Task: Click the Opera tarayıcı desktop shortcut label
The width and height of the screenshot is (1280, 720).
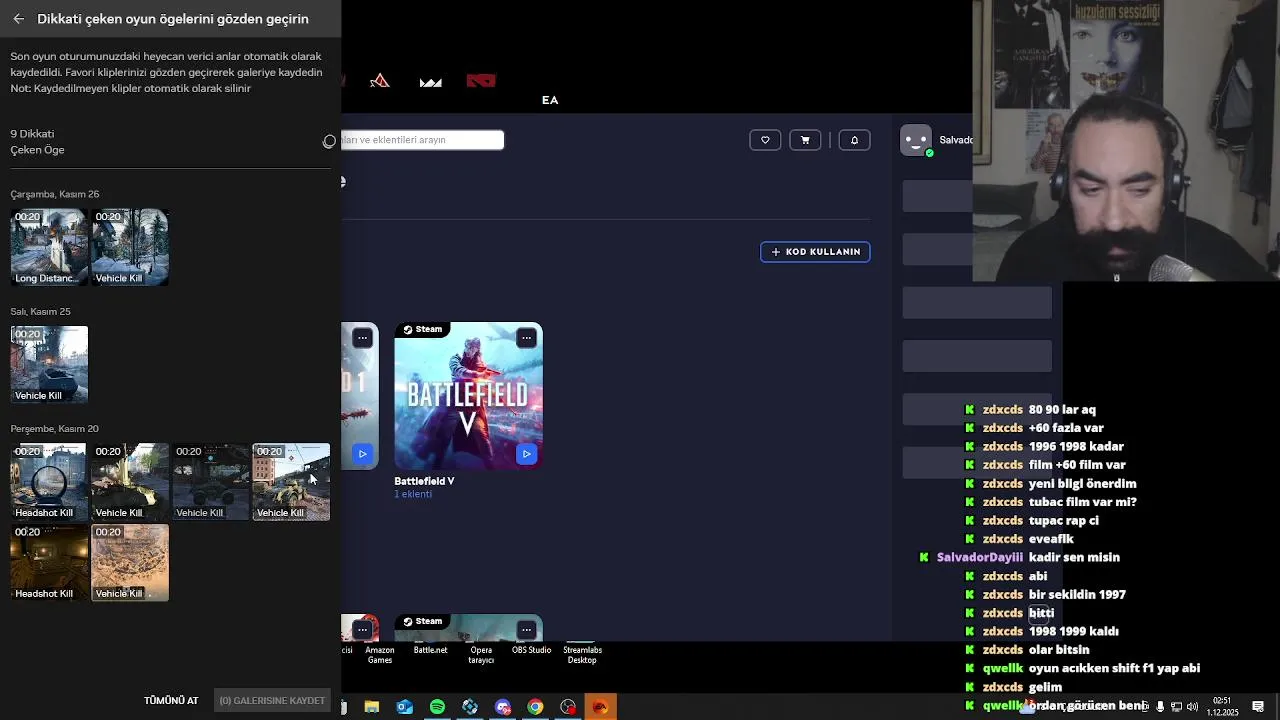Action: pos(481,655)
